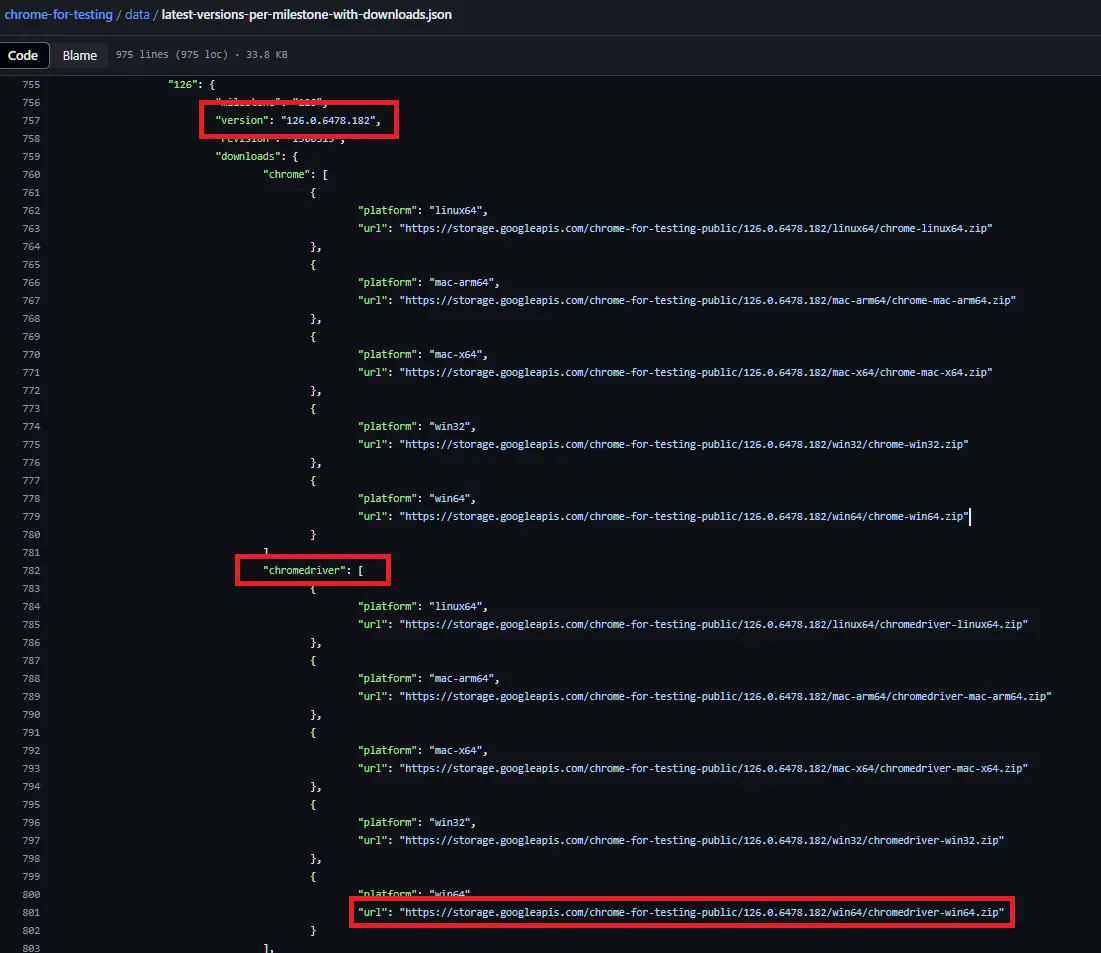Click the chromedriver-mac-x64.zip URL on line 793
This screenshot has width=1101, height=953.
tap(713, 768)
